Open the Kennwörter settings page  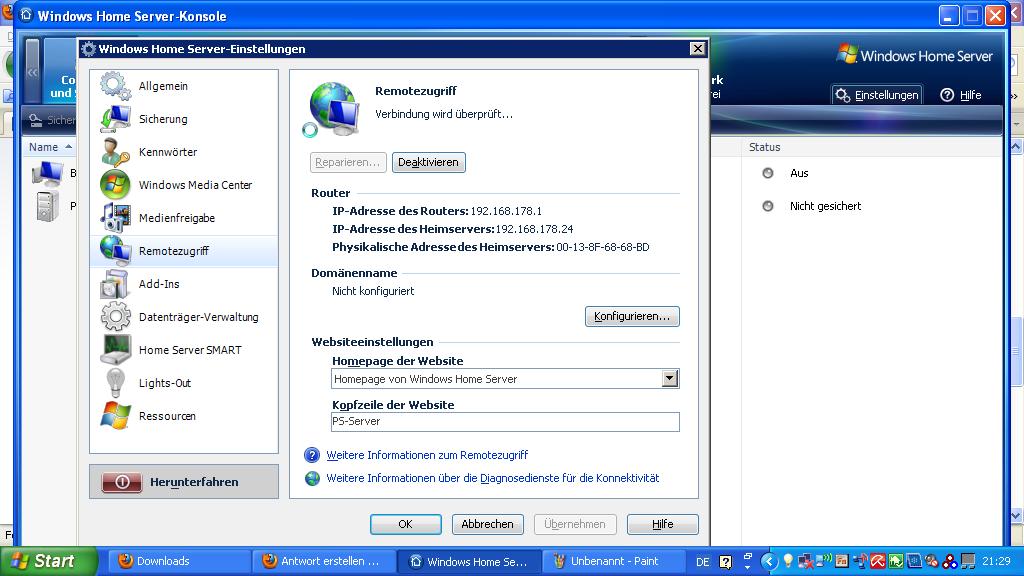184,152
